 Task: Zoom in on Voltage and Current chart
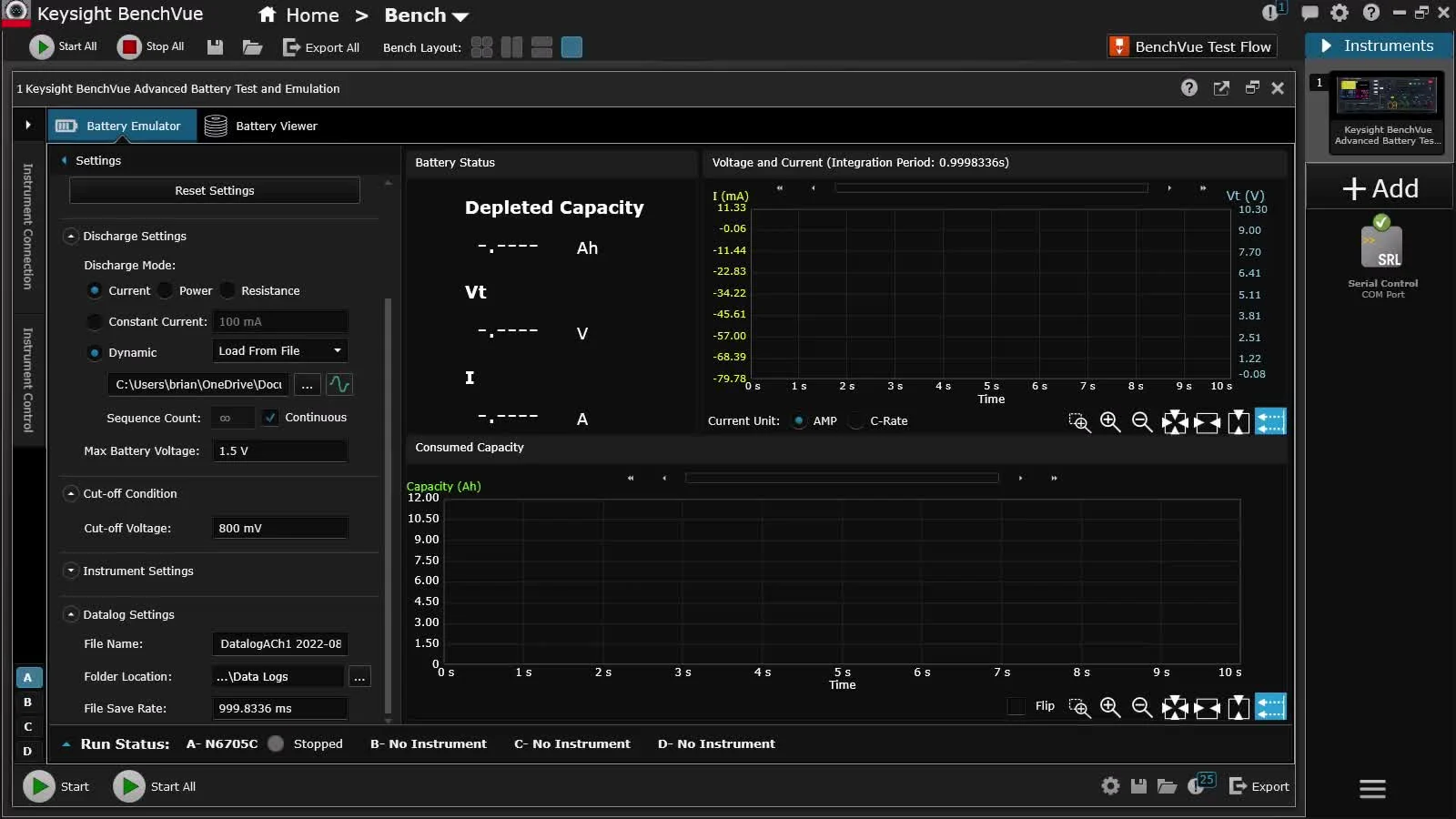pyautogui.click(x=1110, y=421)
